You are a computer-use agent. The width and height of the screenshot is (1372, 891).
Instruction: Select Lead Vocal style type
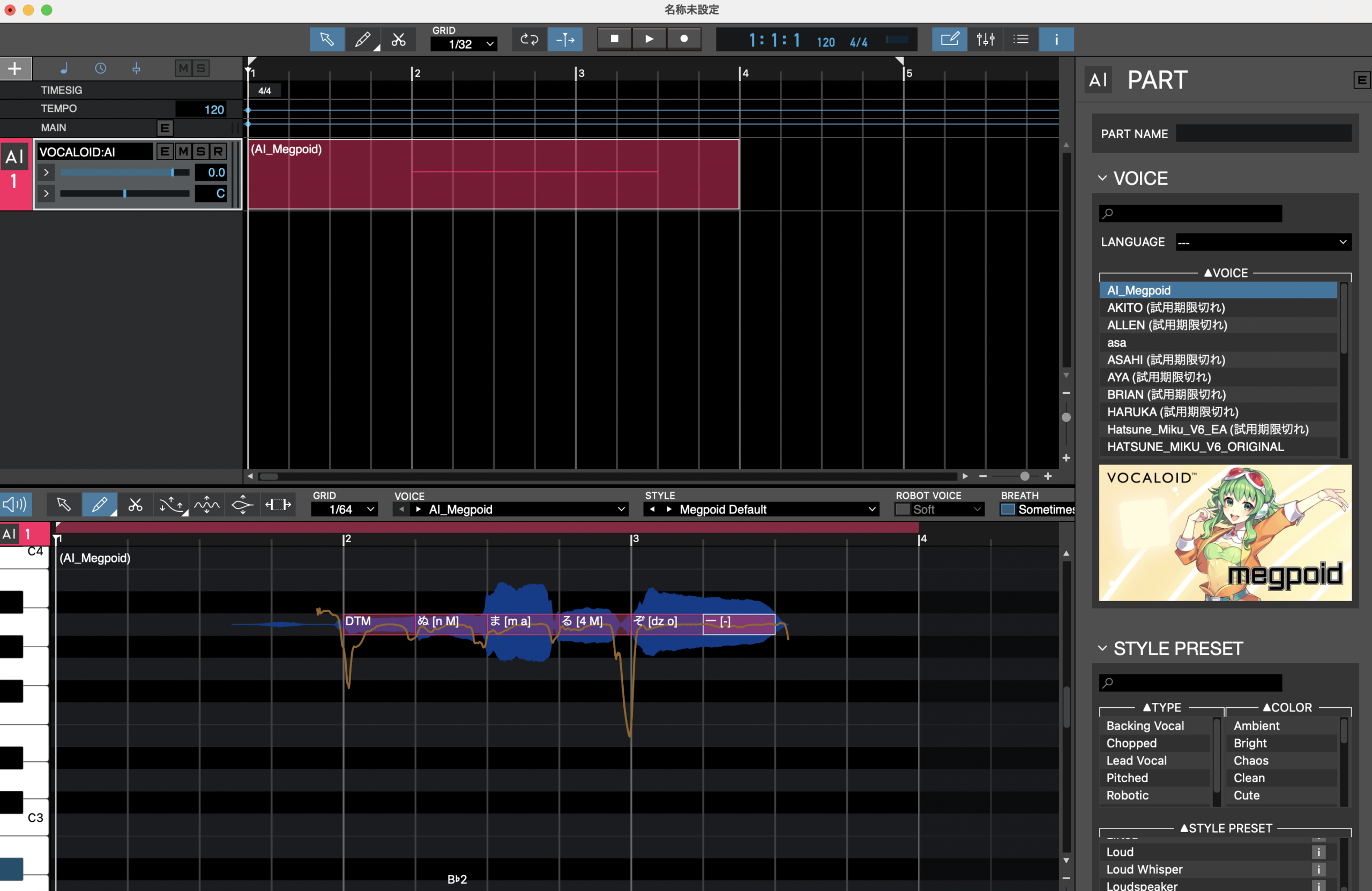click(1157, 761)
